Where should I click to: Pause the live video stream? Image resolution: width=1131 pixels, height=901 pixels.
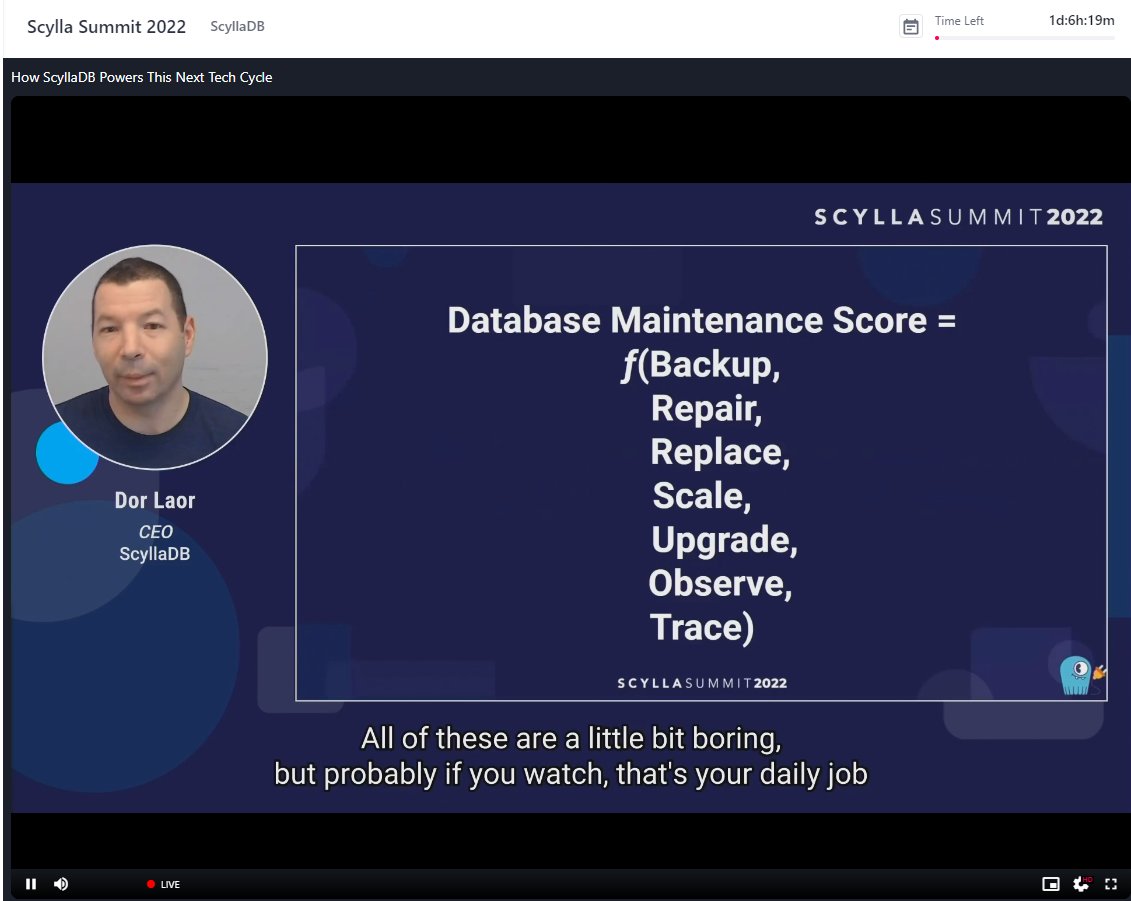pyautogui.click(x=31, y=884)
